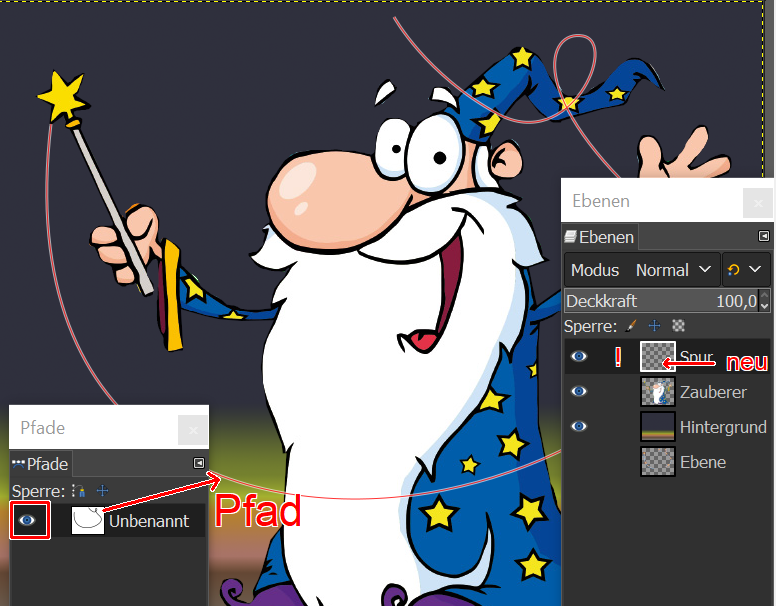The height and width of the screenshot is (606, 776).
Task: Open the Ebenen tab configuration menu button
Action: coord(764,236)
